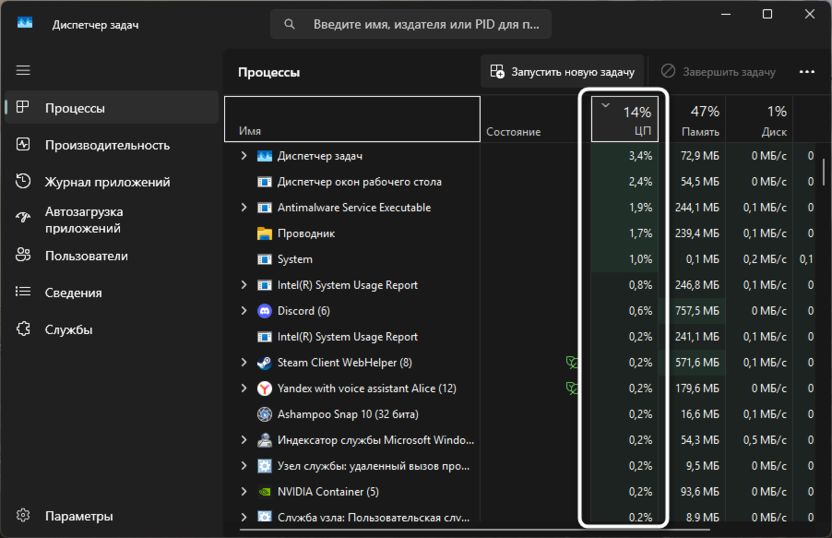Click the Ashampoo Snap 10 icon
Viewport: 832px width, 538px height.
coord(264,414)
